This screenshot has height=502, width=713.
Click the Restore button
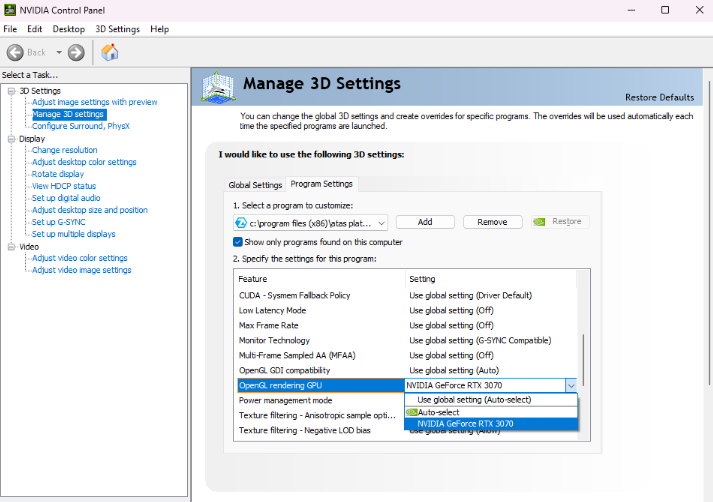click(560, 221)
